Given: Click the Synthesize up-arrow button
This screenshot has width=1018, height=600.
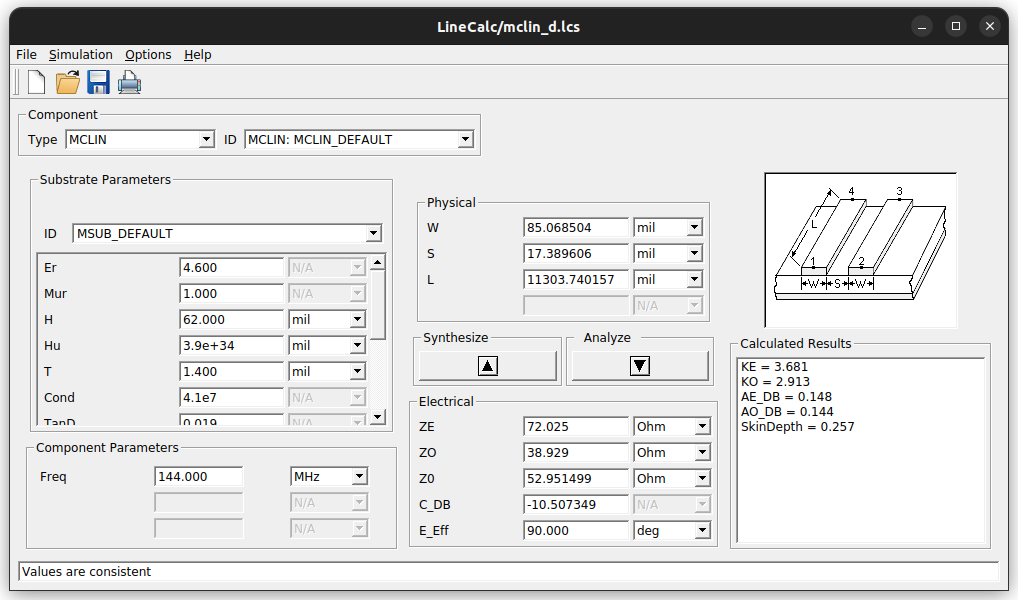Looking at the screenshot, I should point(488,366).
